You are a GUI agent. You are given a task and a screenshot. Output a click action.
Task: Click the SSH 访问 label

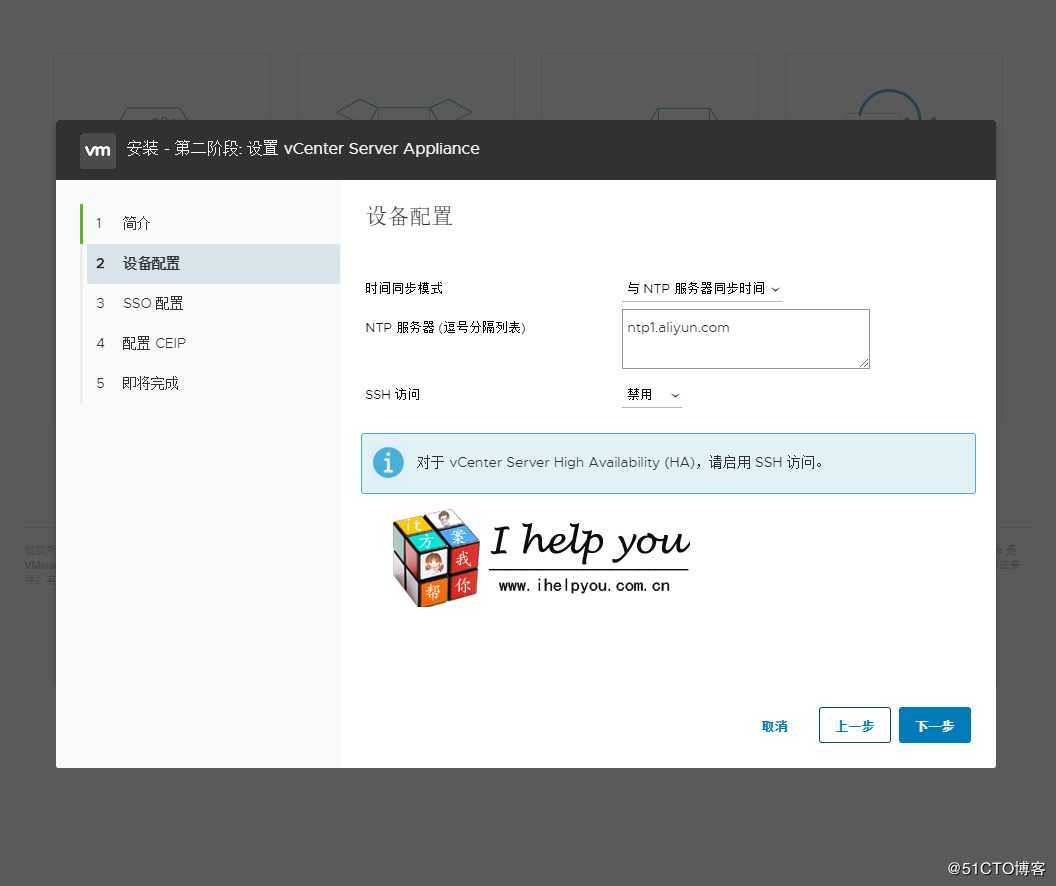click(x=393, y=395)
